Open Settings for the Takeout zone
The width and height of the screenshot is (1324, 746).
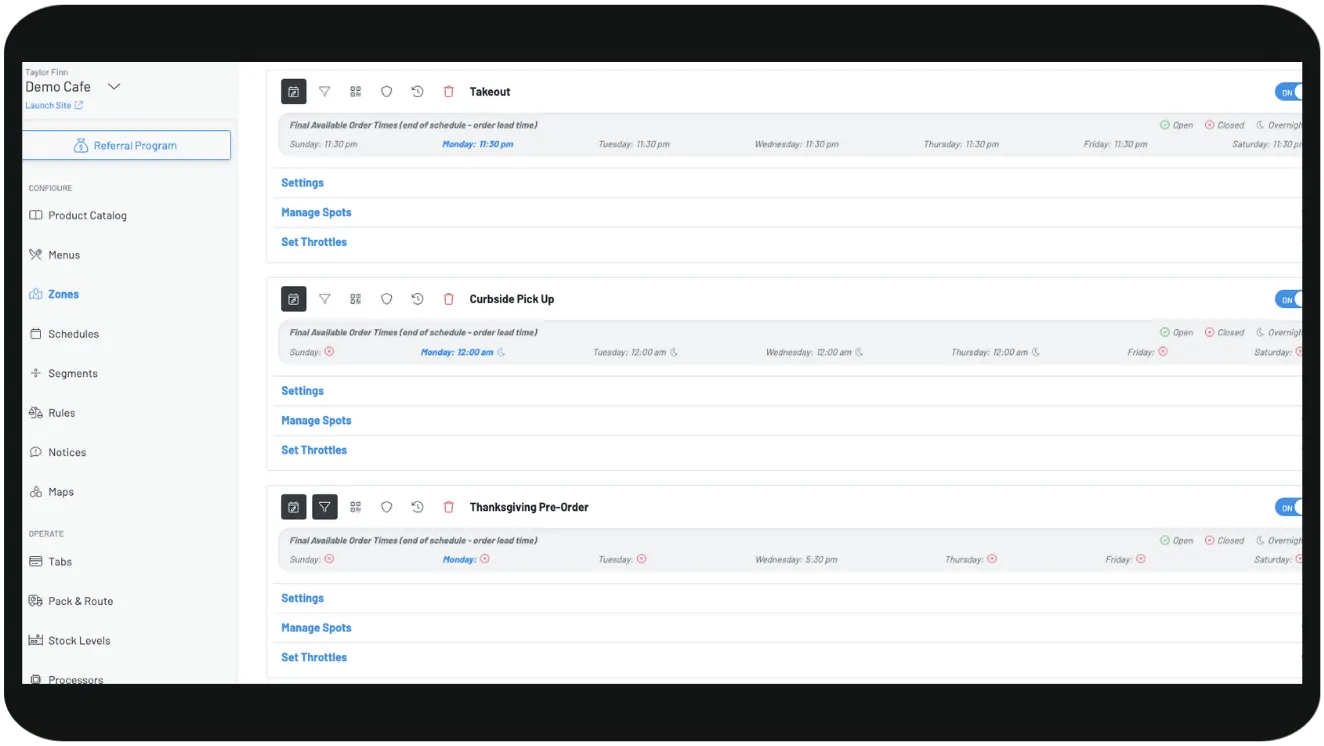pyautogui.click(x=302, y=183)
